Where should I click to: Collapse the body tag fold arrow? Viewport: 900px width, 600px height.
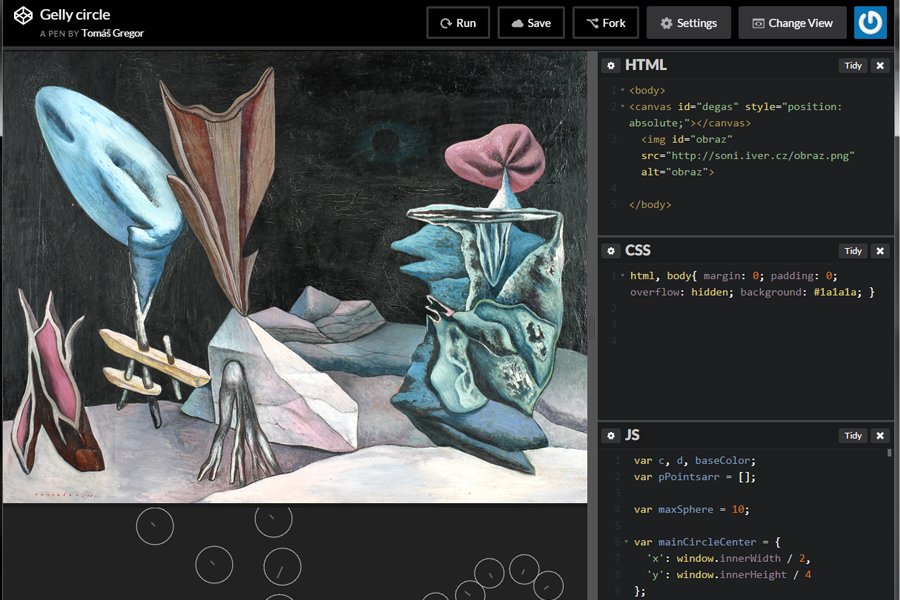pyautogui.click(x=623, y=91)
